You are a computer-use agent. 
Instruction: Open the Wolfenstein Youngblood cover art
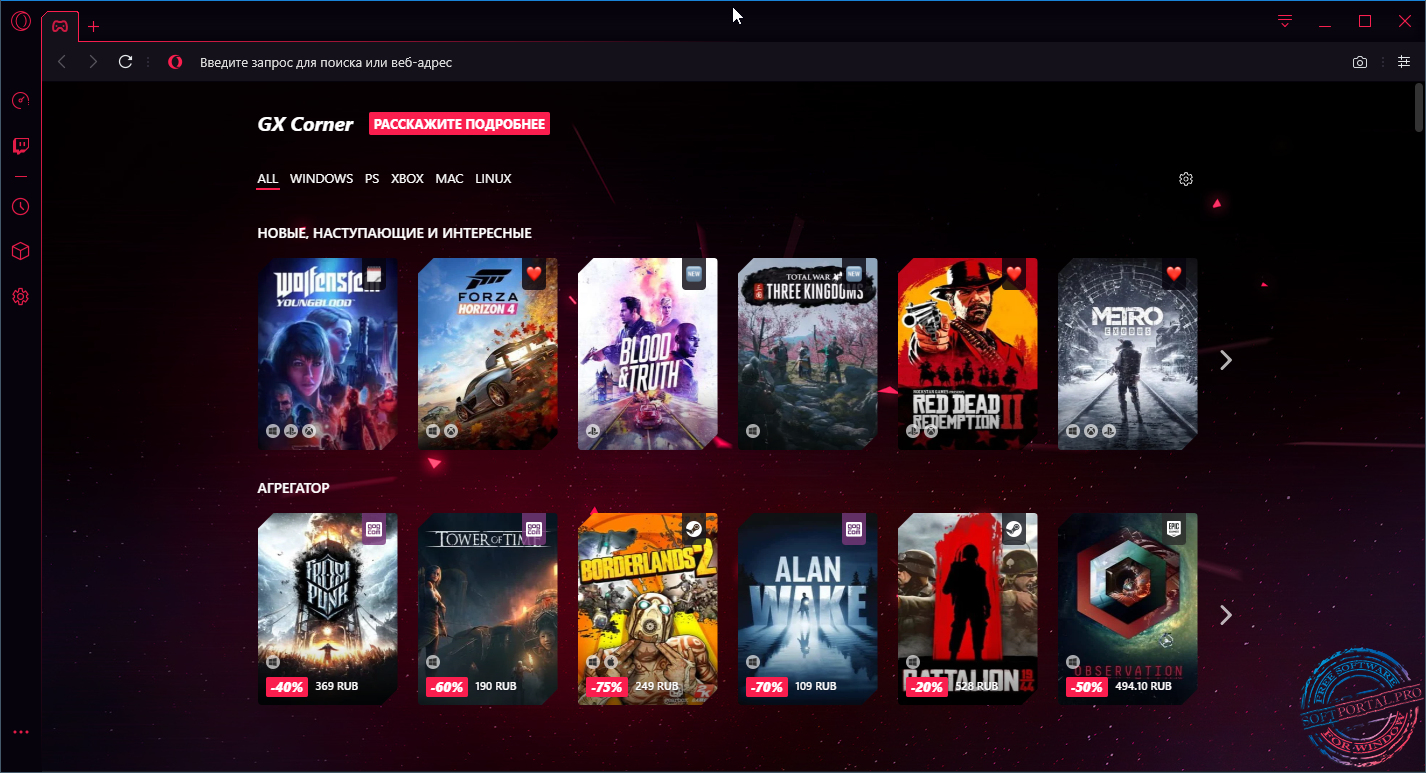tap(328, 354)
